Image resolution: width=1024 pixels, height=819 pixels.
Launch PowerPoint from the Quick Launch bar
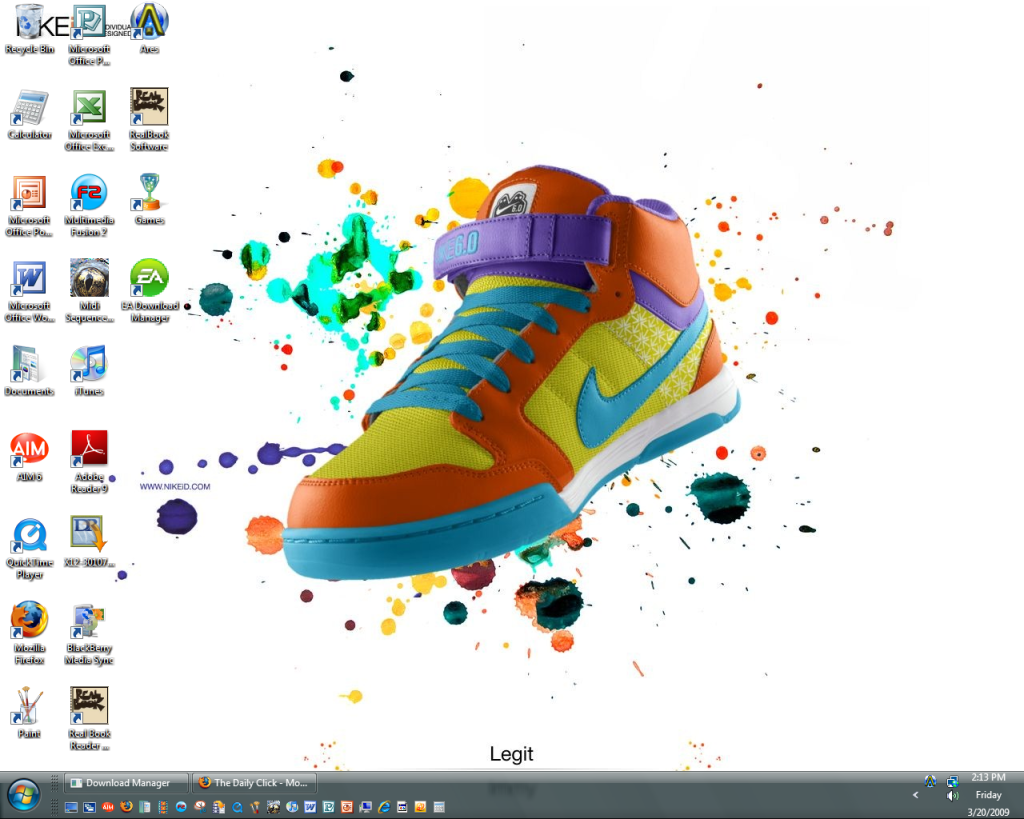[347, 807]
